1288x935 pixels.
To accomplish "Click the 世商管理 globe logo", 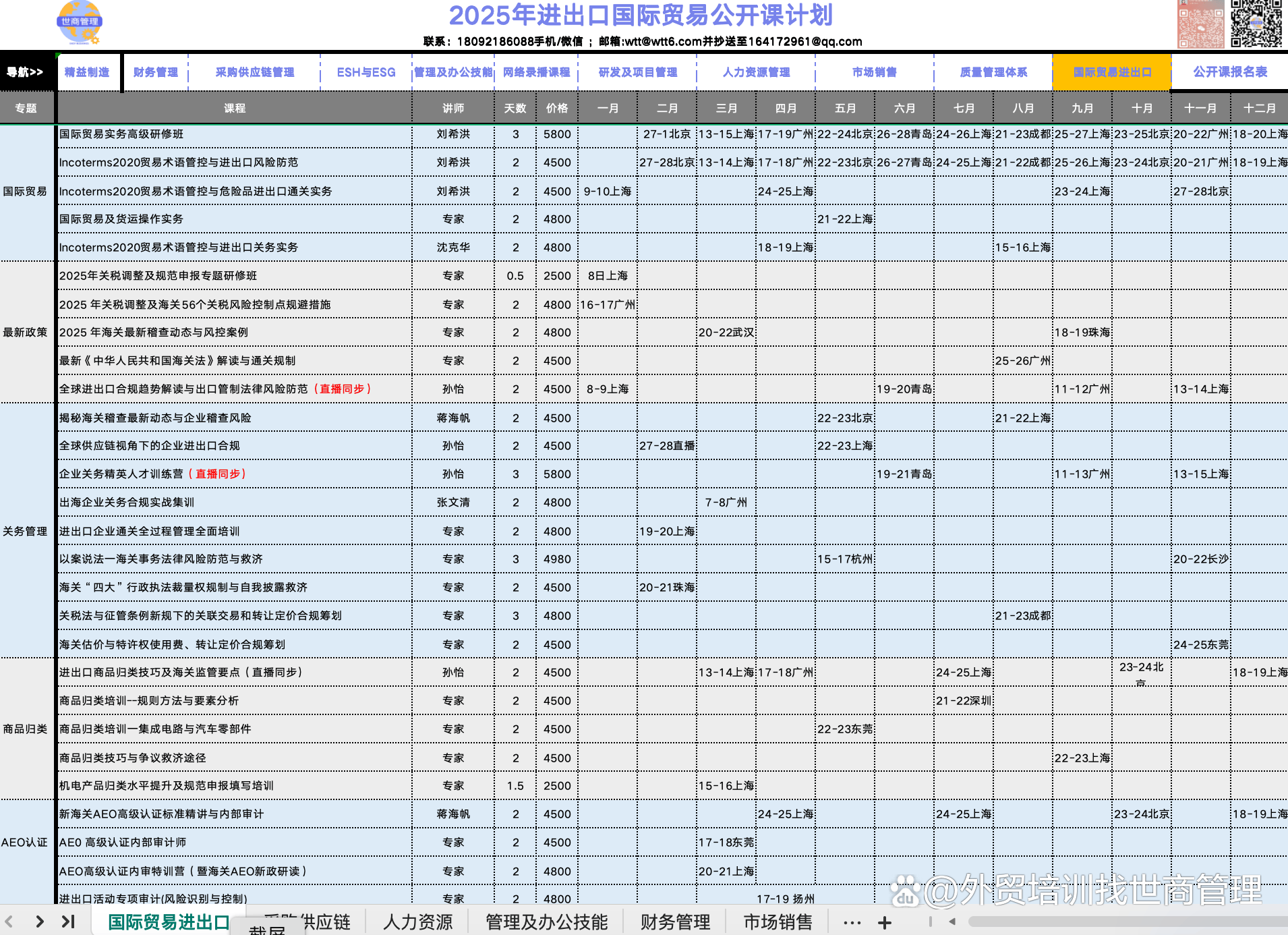I will (x=80, y=22).
